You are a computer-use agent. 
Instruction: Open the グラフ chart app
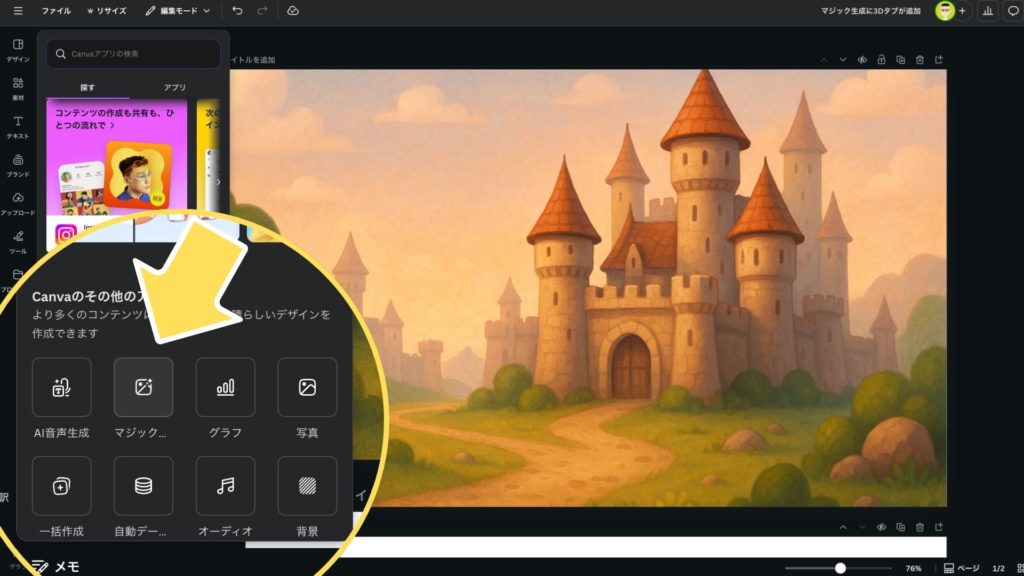[x=225, y=387]
